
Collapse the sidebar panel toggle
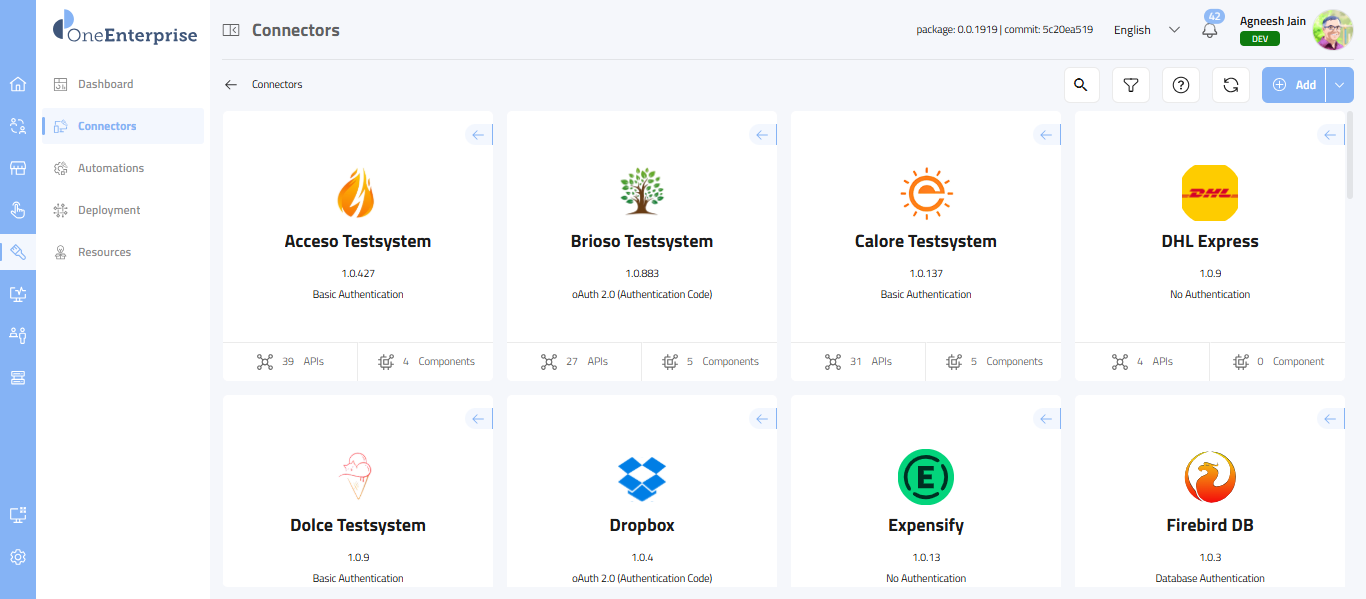[231, 30]
